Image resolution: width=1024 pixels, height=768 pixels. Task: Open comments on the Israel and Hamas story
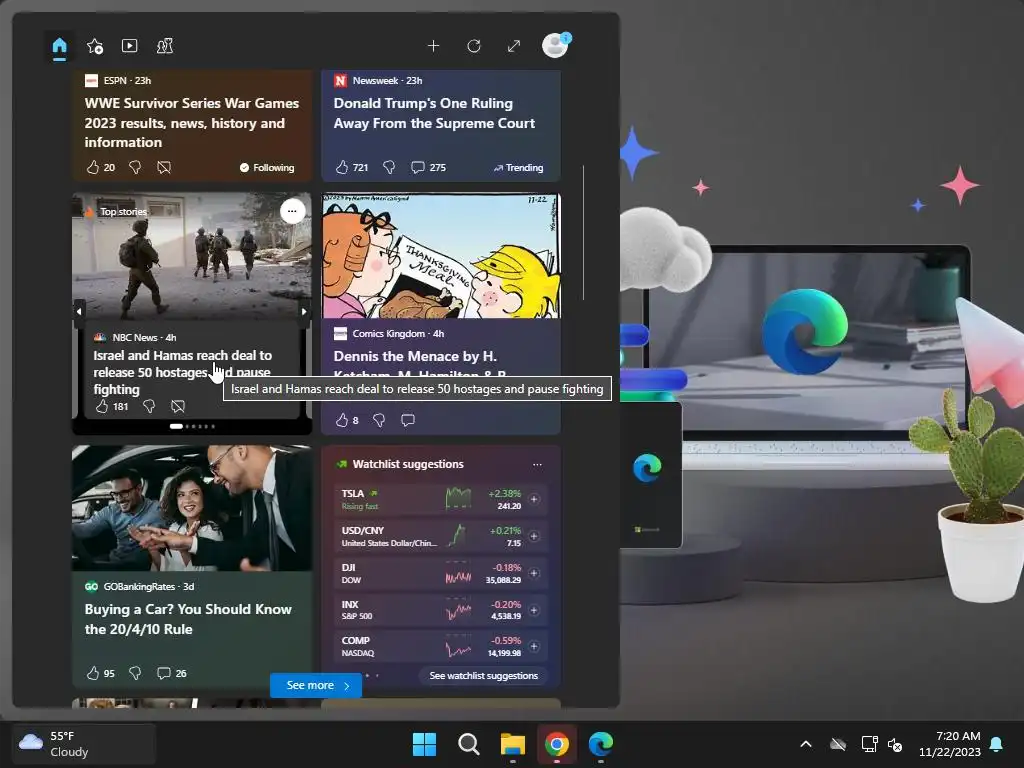pos(178,406)
